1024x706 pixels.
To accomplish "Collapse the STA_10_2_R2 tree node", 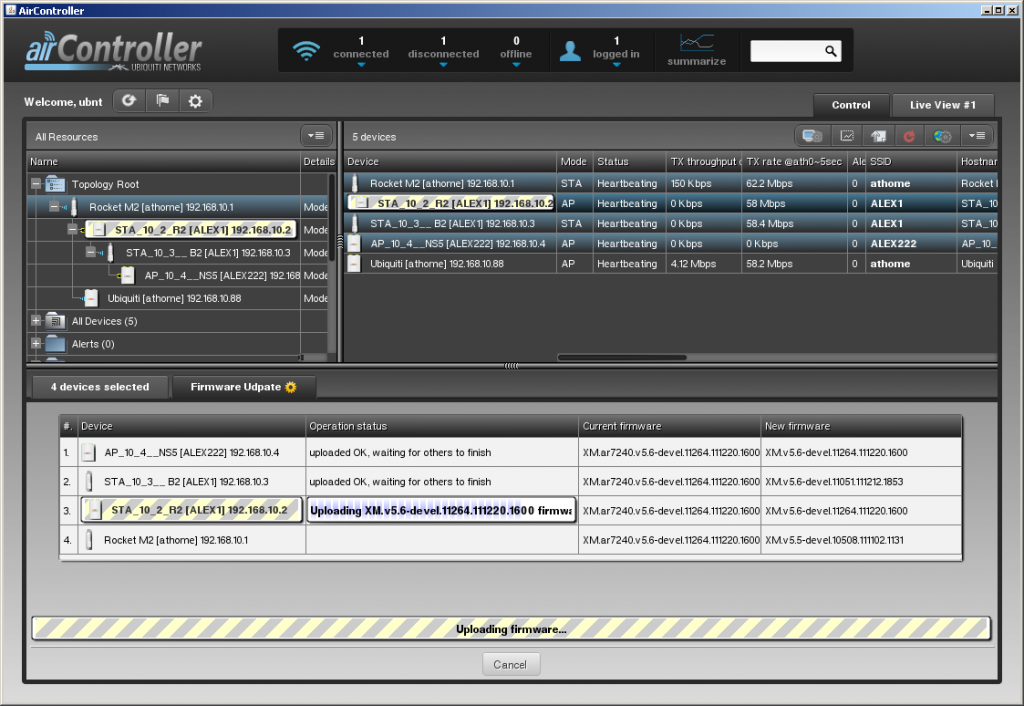I will click(72, 230).
